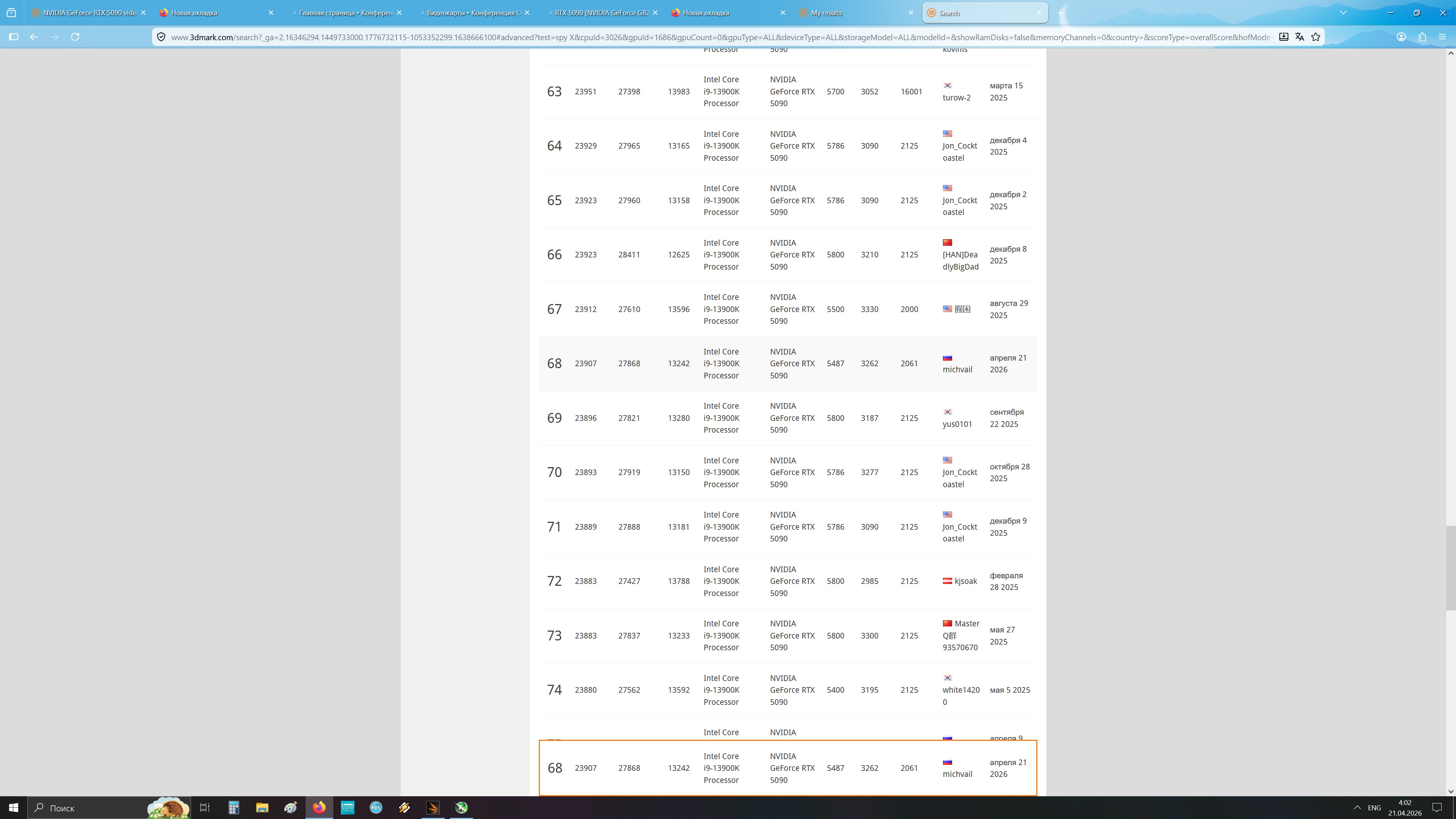Click the browser reload page icon
Viewport: 1456px width, 819px height.
tap(75, 37)
